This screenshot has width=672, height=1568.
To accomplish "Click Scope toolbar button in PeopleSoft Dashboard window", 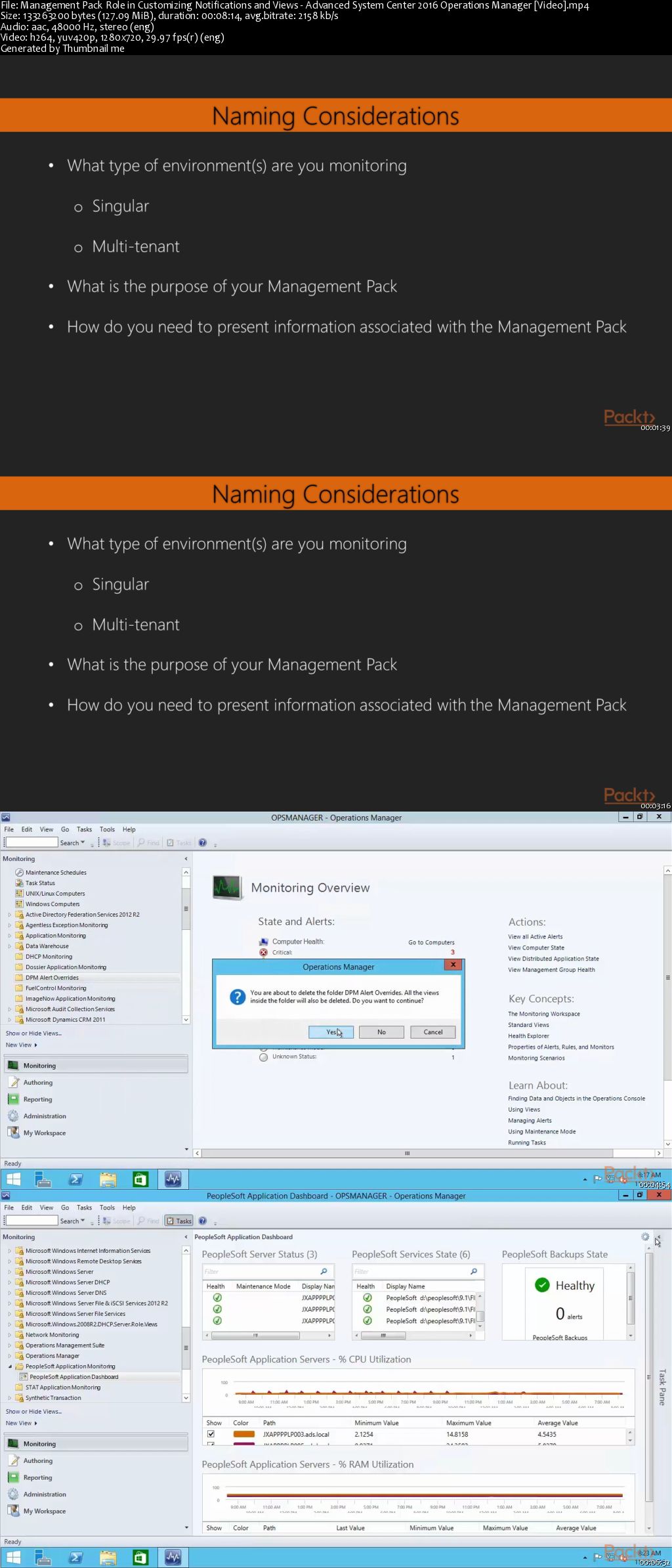I will (116, 1221).
